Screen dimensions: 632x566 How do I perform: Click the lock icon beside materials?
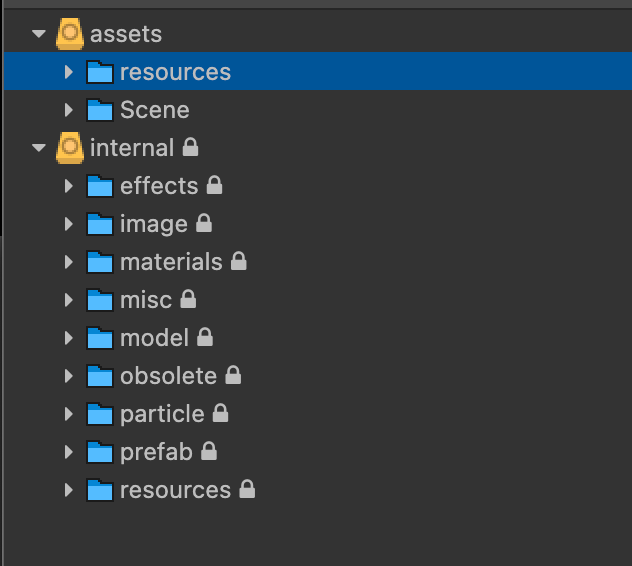238,262
